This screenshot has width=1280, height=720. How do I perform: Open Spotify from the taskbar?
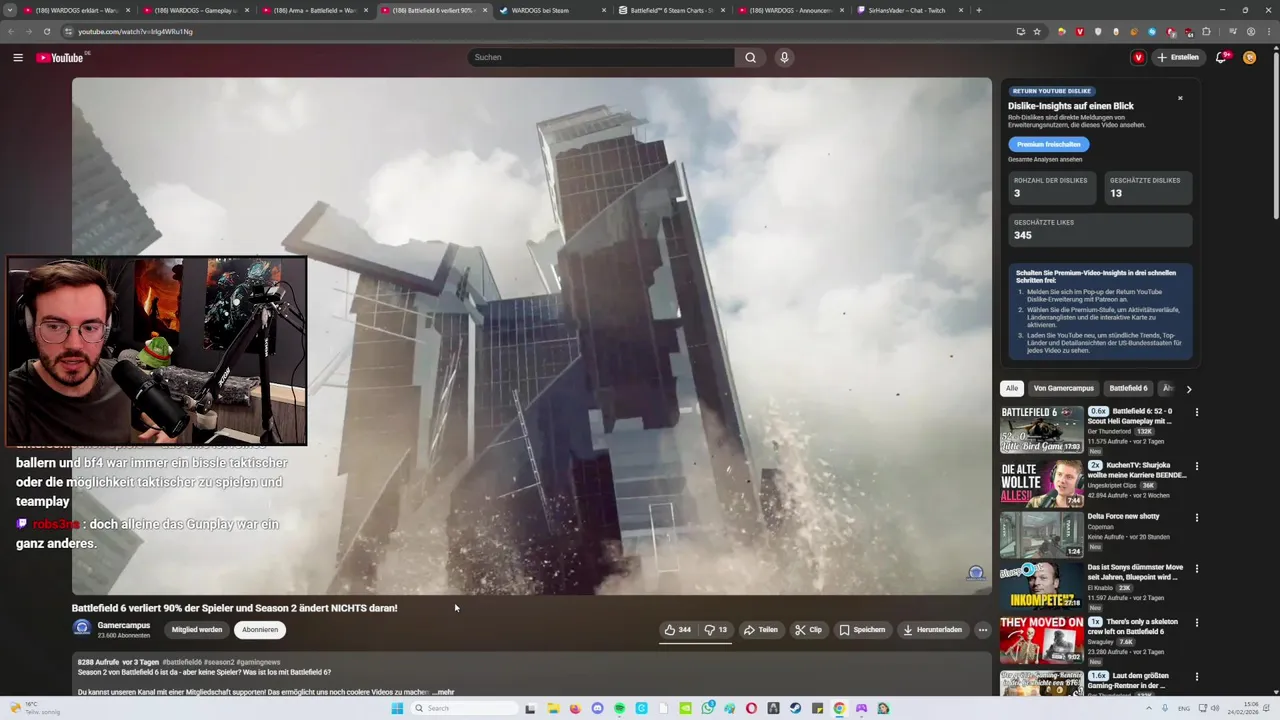coord(619,708)
